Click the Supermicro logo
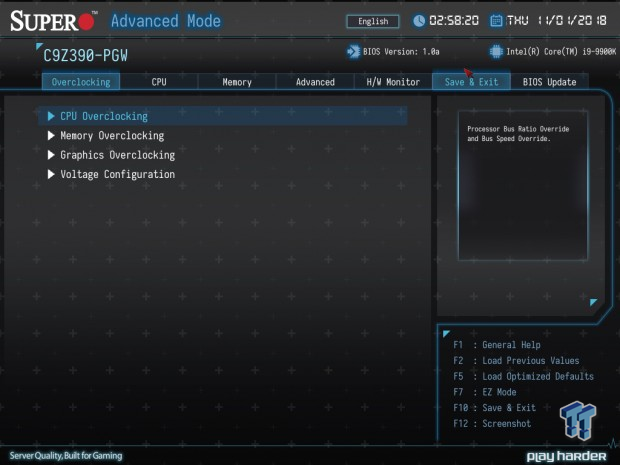Screen dimensions: 620x465 (52, 21)
